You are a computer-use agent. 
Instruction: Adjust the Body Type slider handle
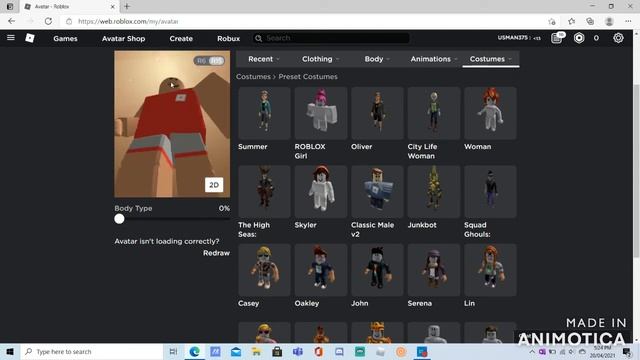[119, 219]
